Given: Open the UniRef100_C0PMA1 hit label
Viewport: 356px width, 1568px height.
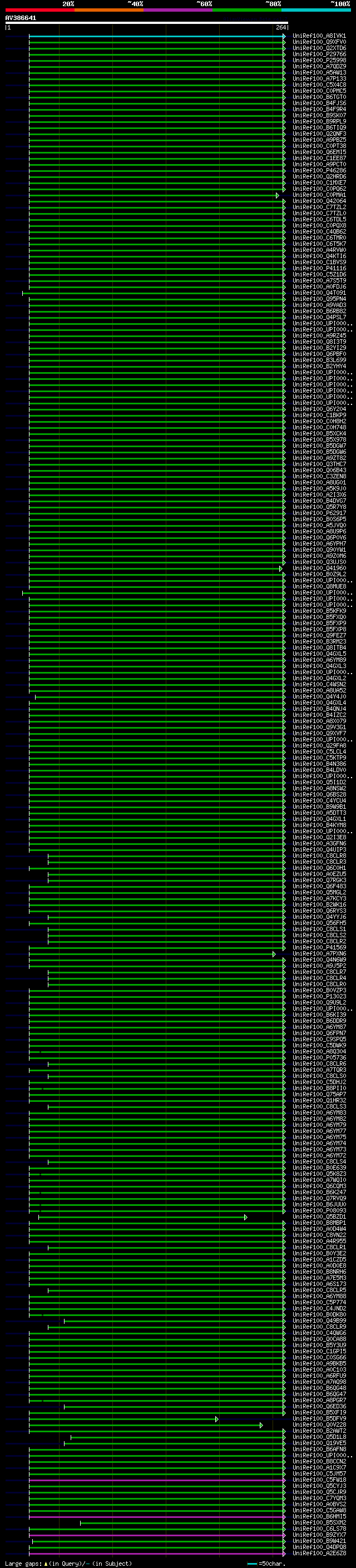Looking at the screenshot, I should [x=319, y=195].
